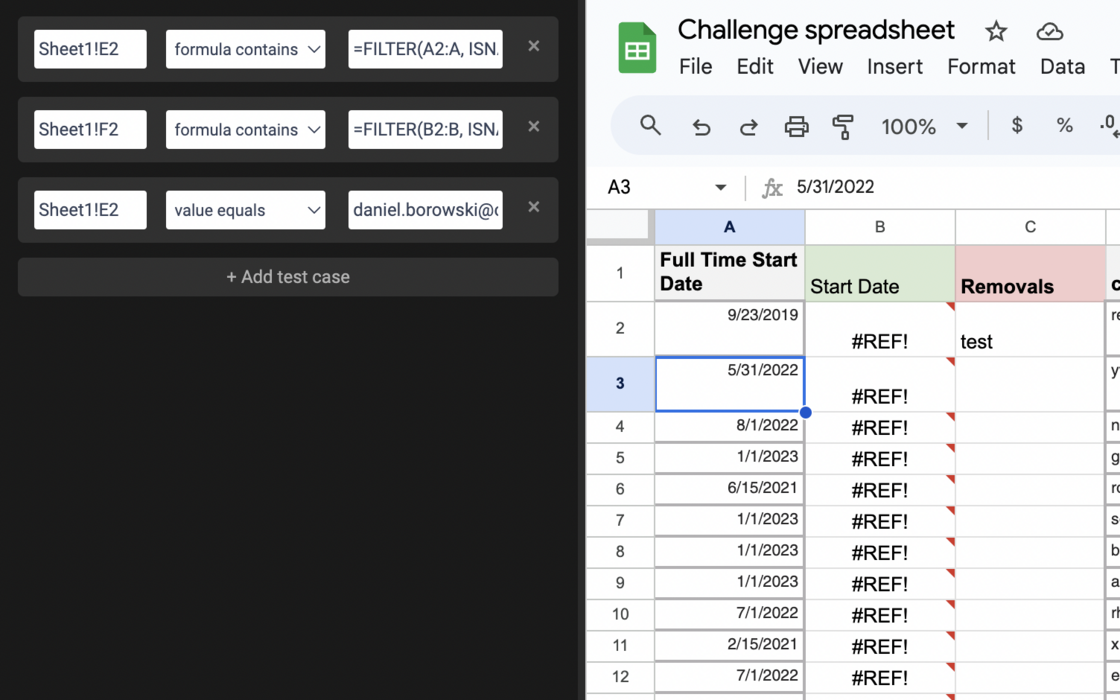Click the Add test case button
Screen dimensions: 1120x700
288,277
